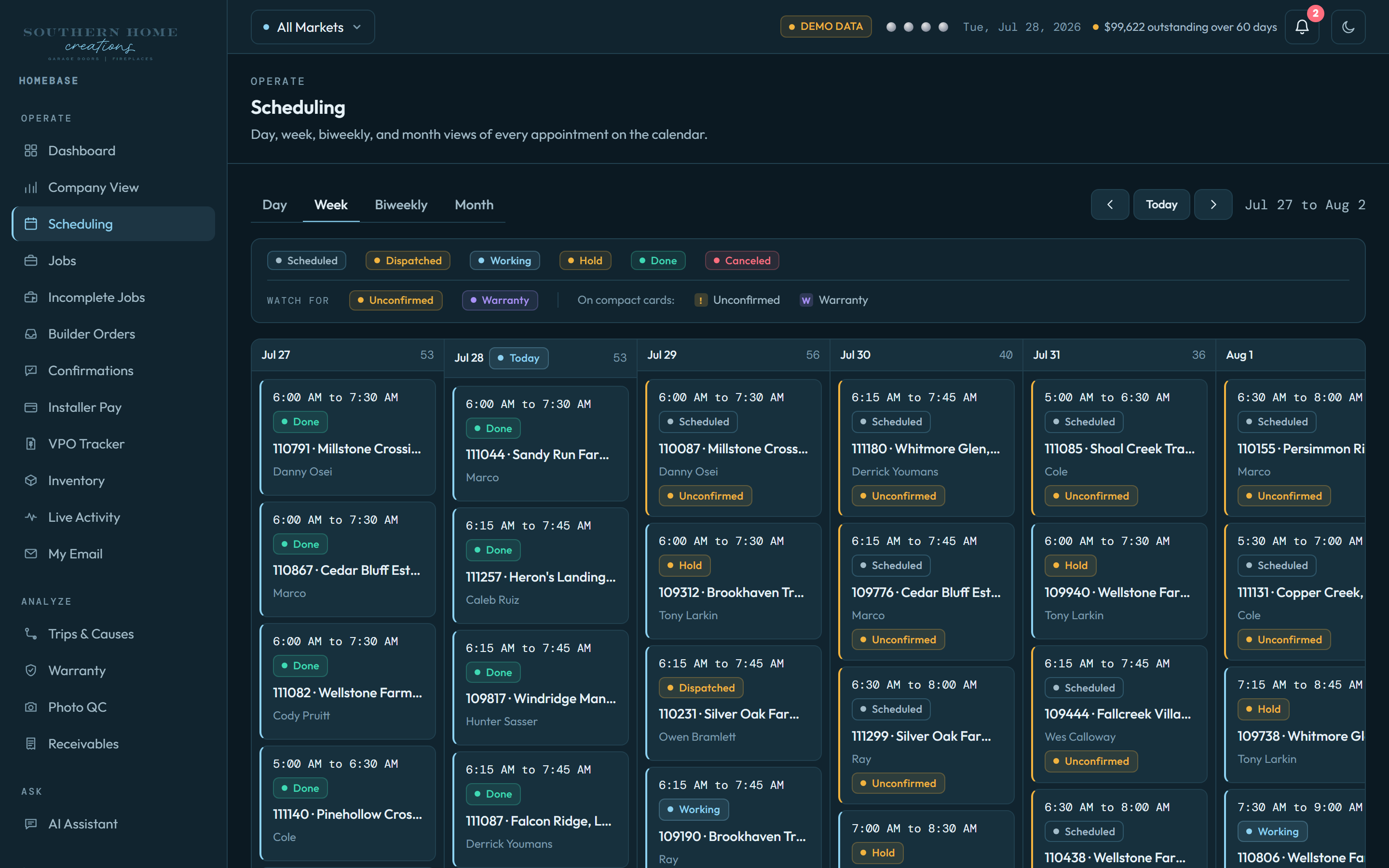Toggle the Canceled status filter
The width and height of the screenshot is (1389, 868).
tap(742, 260)
